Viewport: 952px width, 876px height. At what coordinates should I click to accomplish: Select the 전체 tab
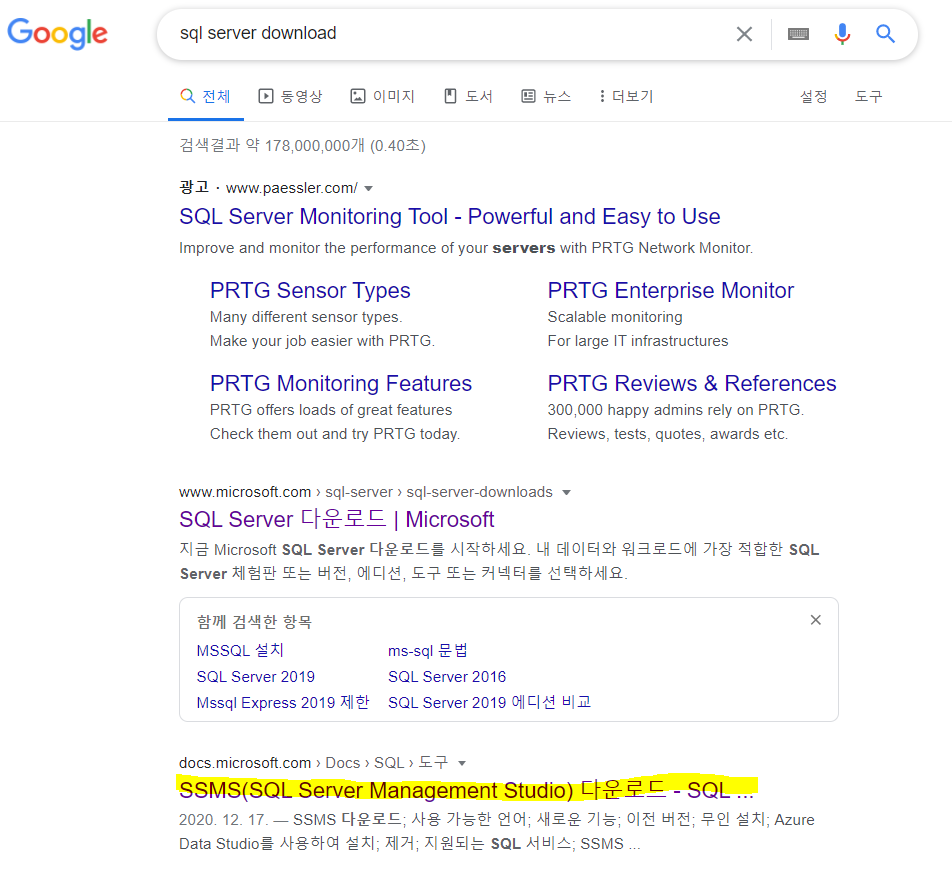coord(206,97)
